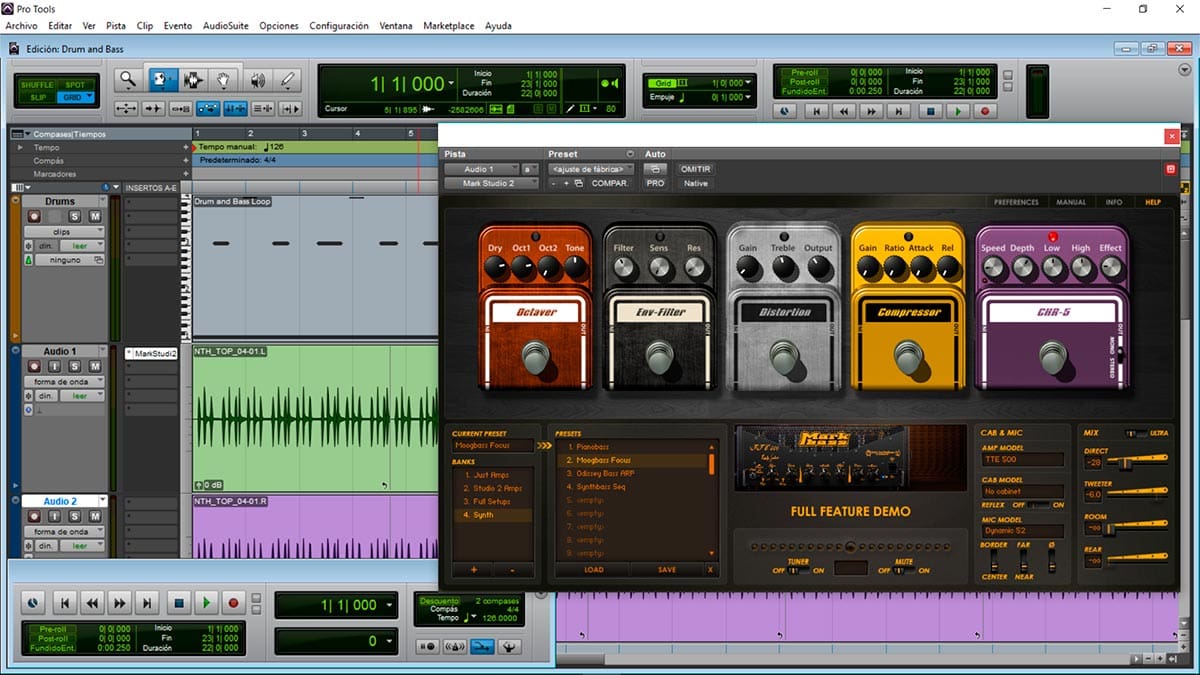Record-enable the Audio 1 track

pyautogui.click(x=34, y=366)
